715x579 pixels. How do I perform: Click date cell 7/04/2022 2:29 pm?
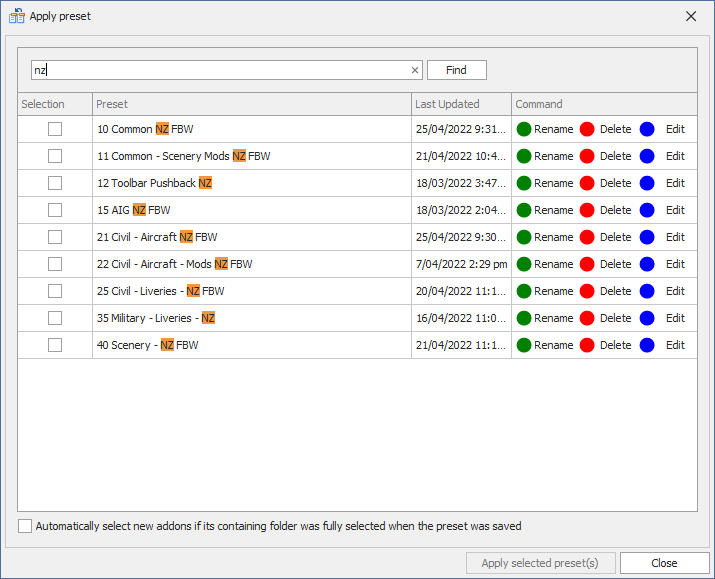(461, 264)
